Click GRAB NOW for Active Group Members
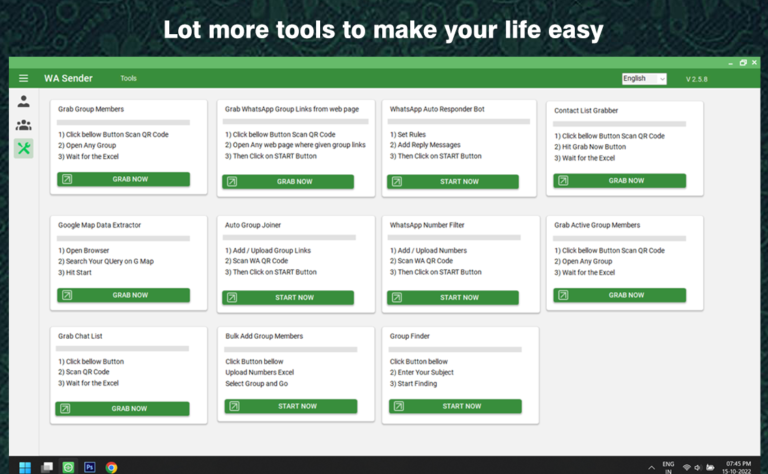The width and height of the screenshot is (768, 474). point(619,295)
